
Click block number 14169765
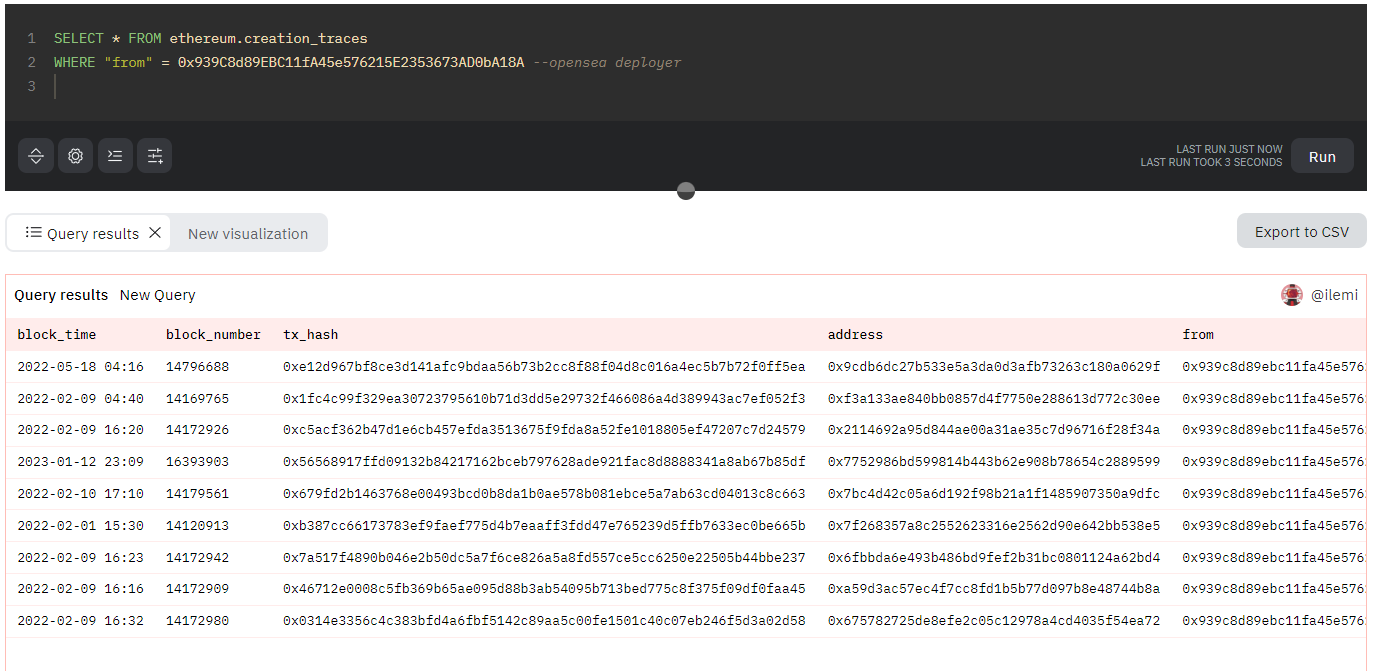[x=197, y=399]
